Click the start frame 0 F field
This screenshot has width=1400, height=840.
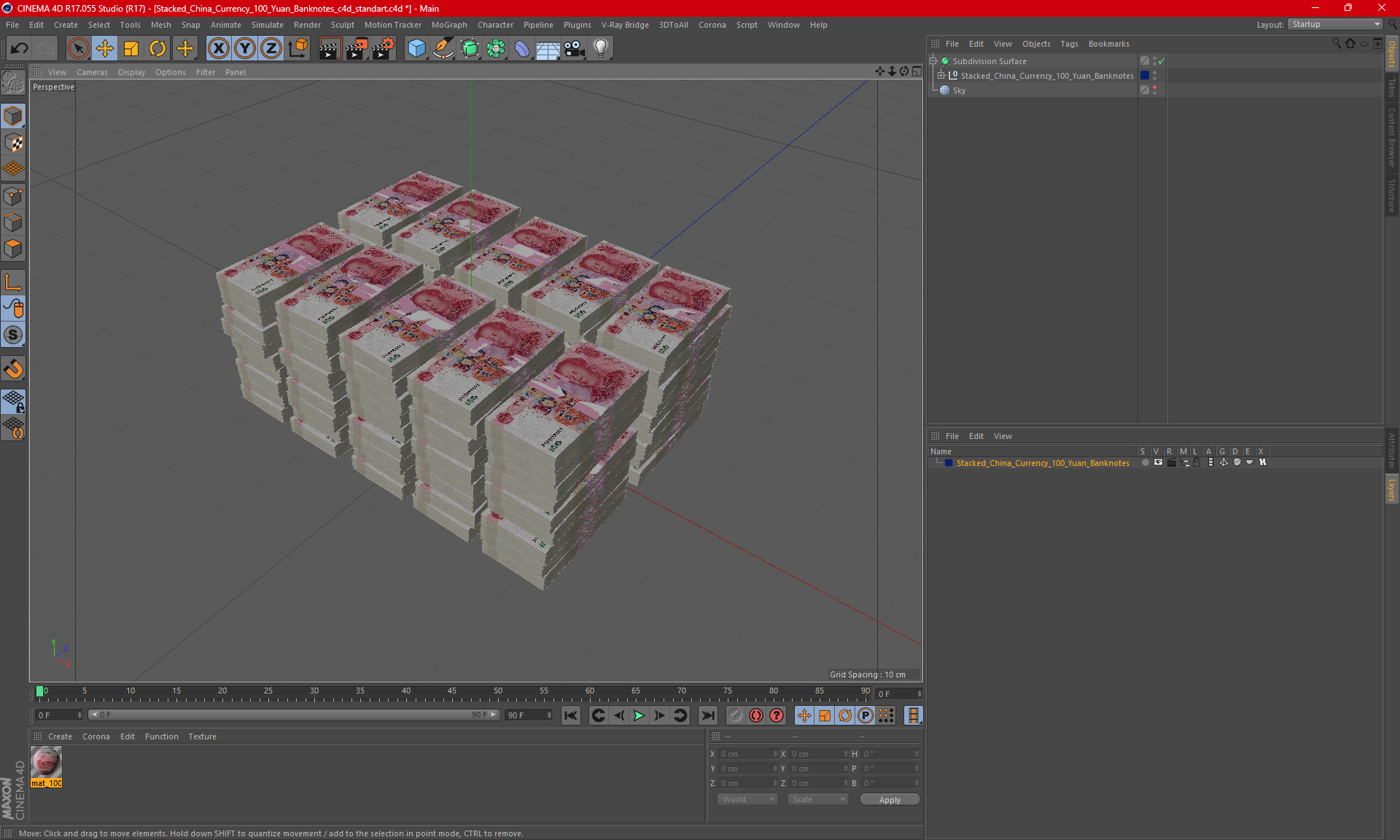[58, 715]
